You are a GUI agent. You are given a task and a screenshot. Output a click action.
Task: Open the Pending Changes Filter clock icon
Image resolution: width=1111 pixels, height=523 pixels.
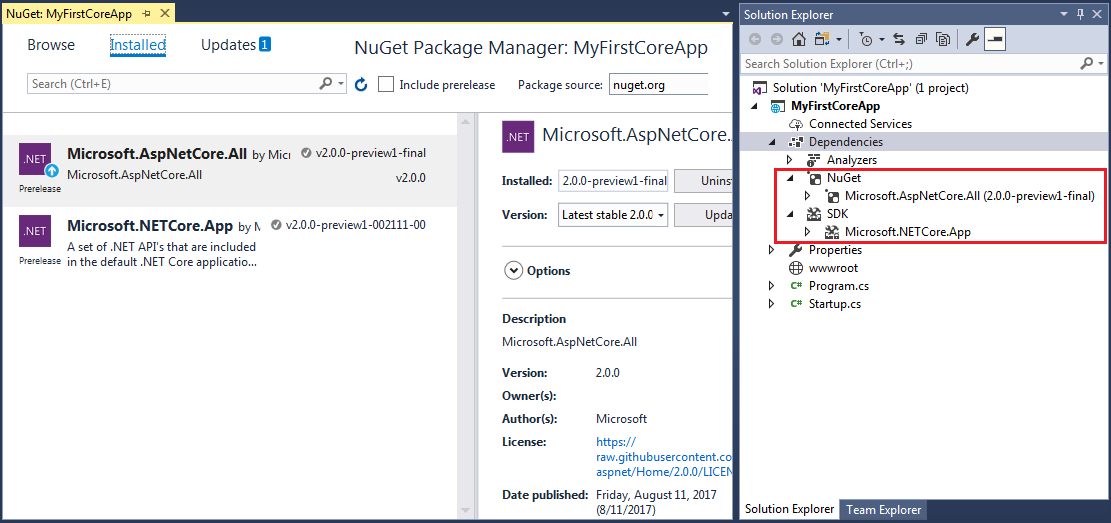click(x=866, y=40)
